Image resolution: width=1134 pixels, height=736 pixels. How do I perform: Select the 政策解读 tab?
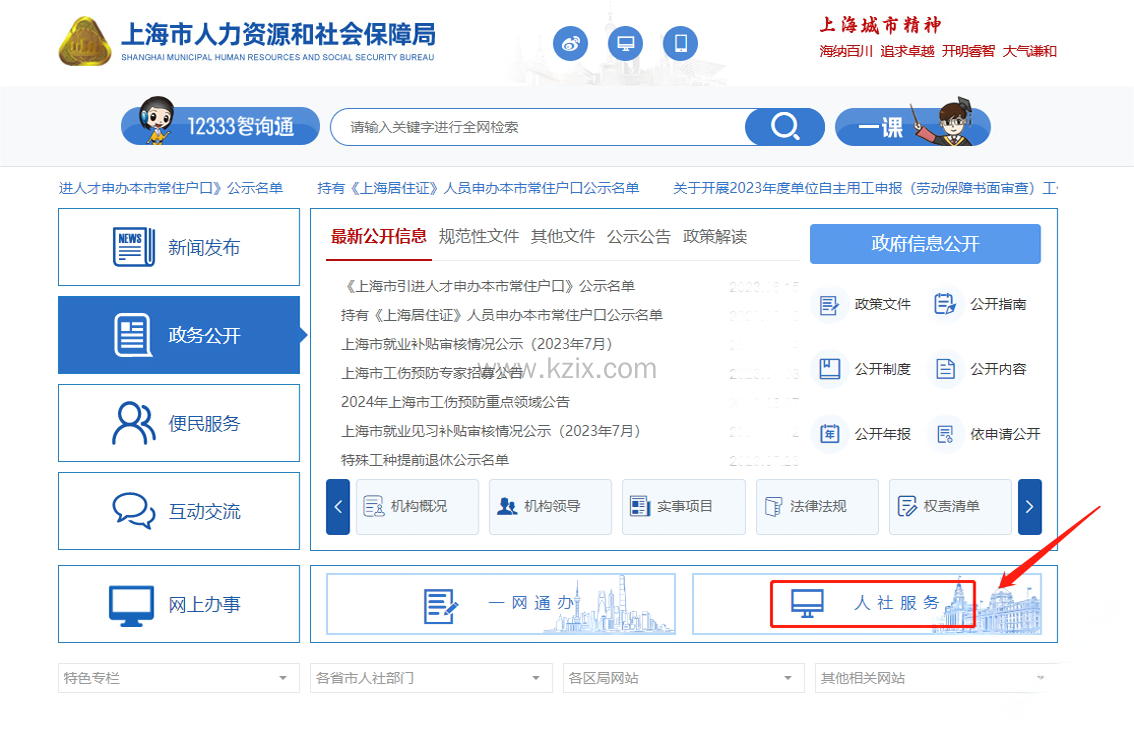(x=715, y=237)
